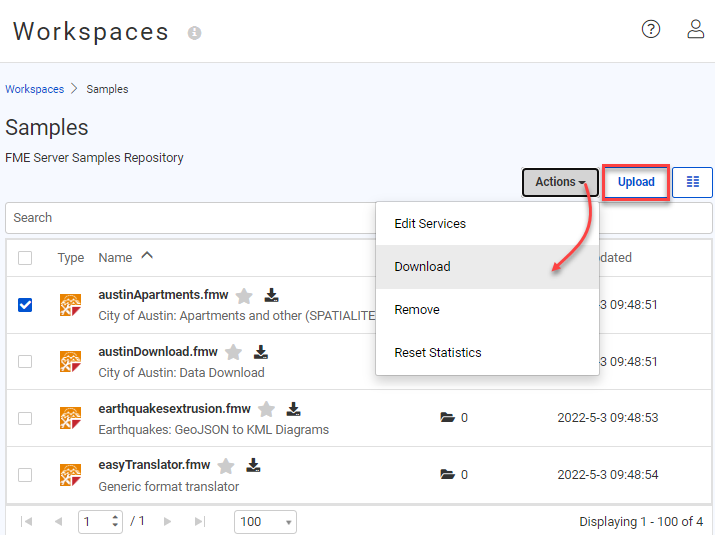Go to the previous page arrow

[x=58, y=521]
